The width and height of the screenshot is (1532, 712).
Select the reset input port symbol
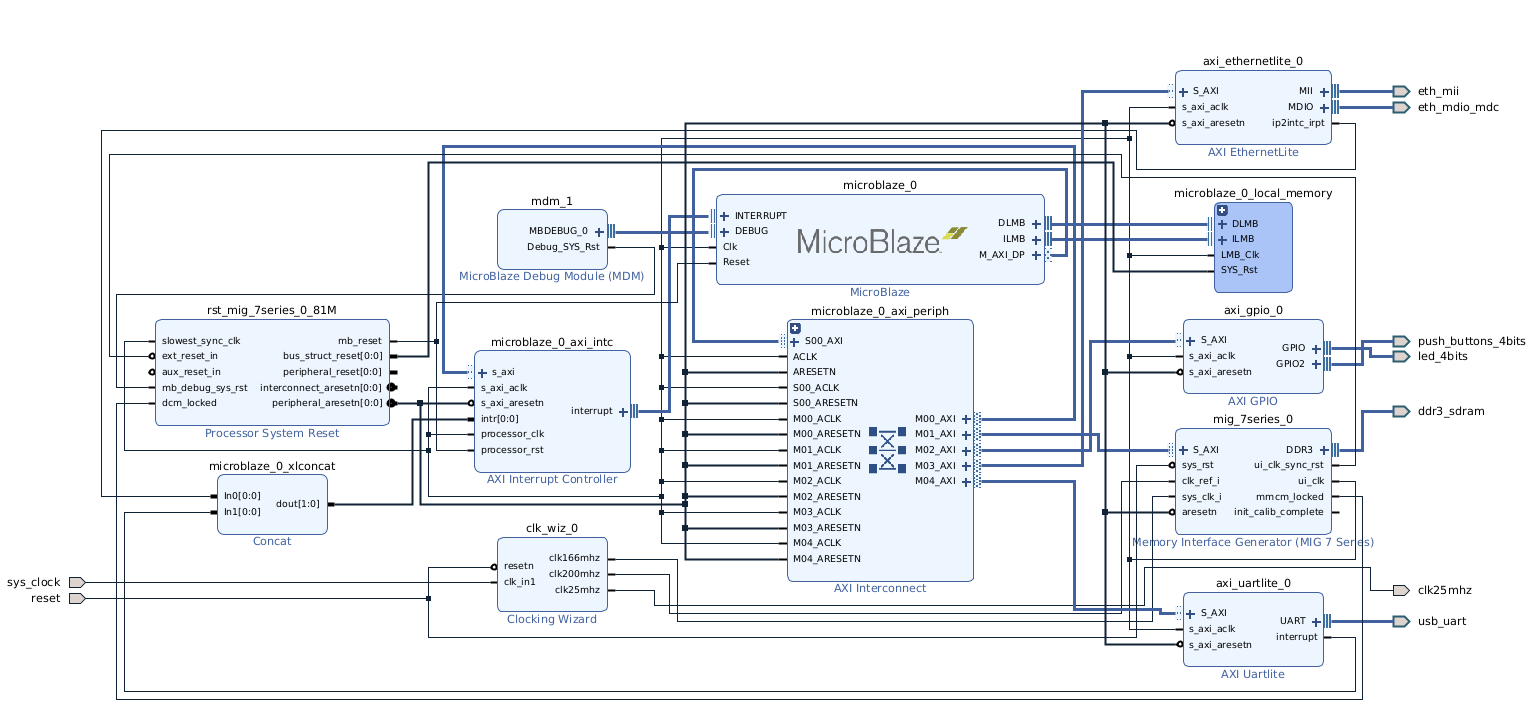coord(76,598)
